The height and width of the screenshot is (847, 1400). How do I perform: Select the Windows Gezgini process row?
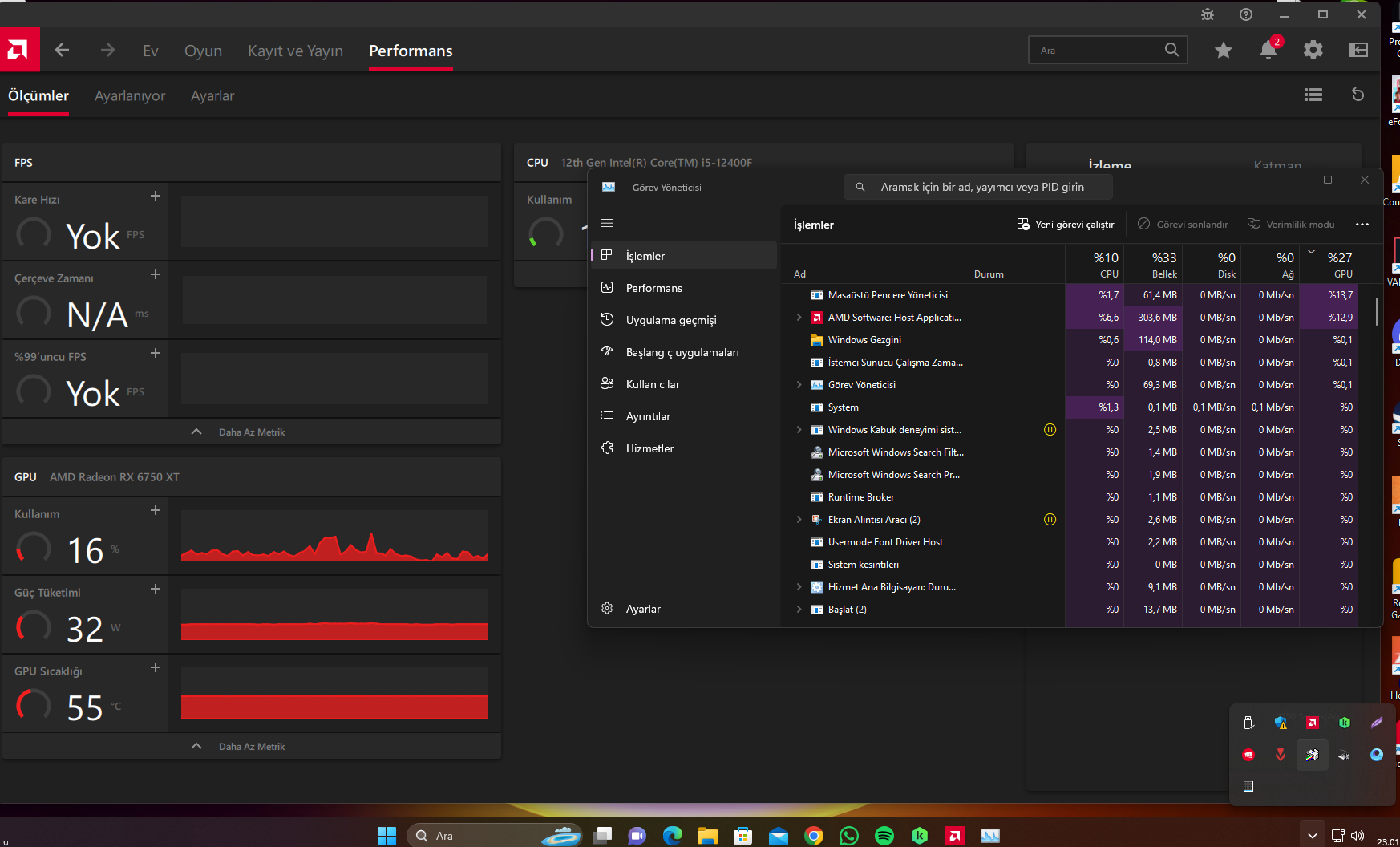click(1070, 340)
